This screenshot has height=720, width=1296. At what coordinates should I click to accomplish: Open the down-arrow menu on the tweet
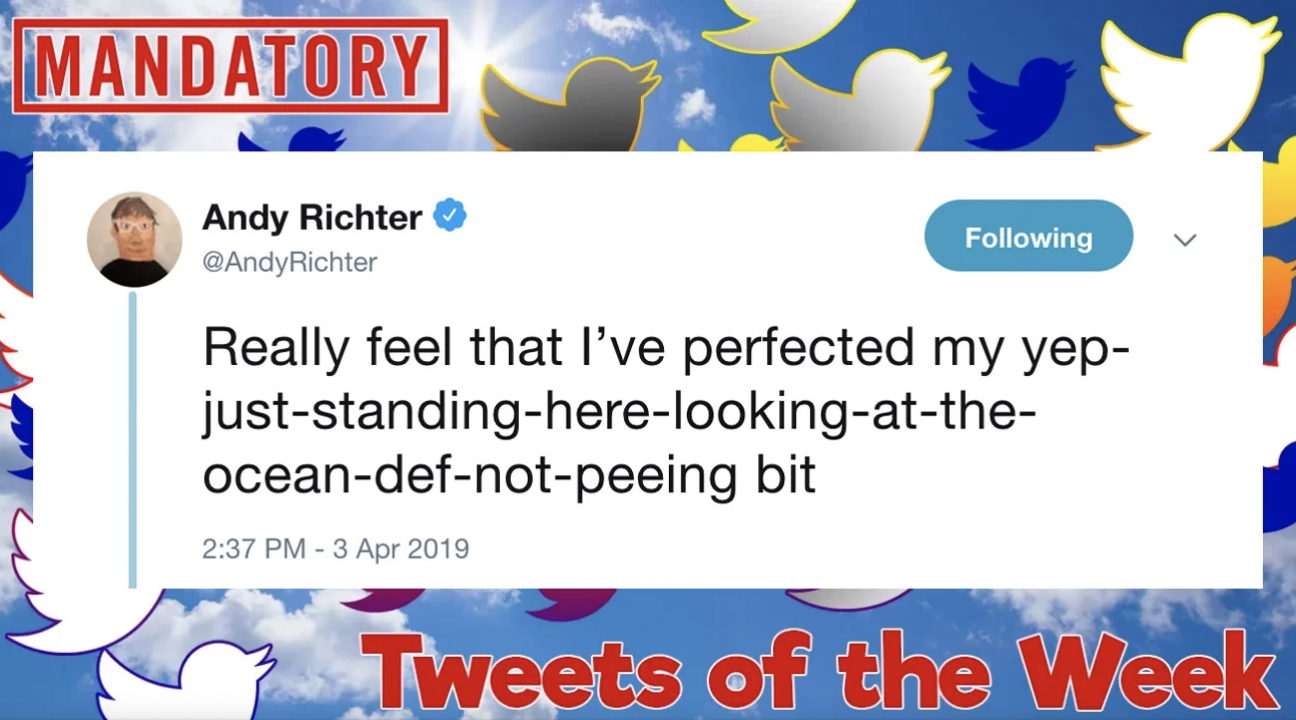1186,240
